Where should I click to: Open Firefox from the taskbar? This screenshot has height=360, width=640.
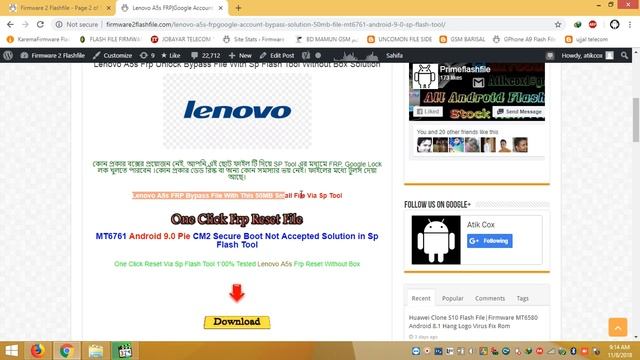38,351
